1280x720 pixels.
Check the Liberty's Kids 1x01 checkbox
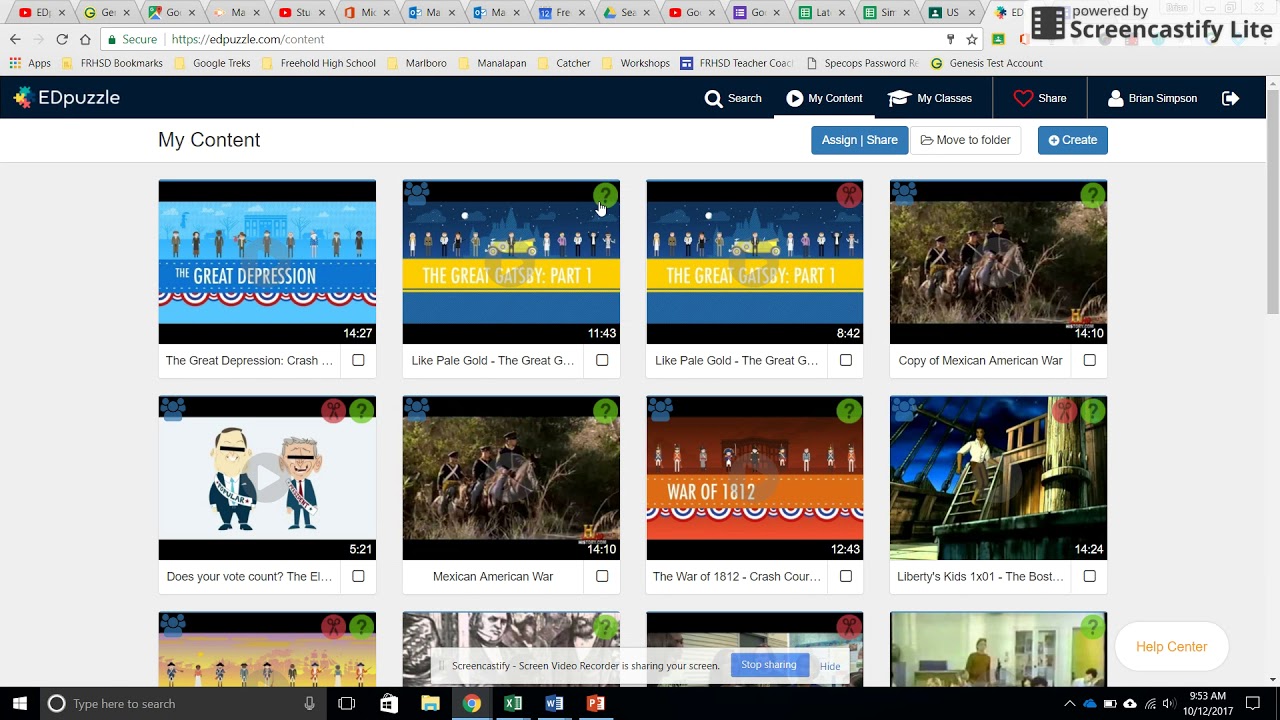coord(1090,576)
